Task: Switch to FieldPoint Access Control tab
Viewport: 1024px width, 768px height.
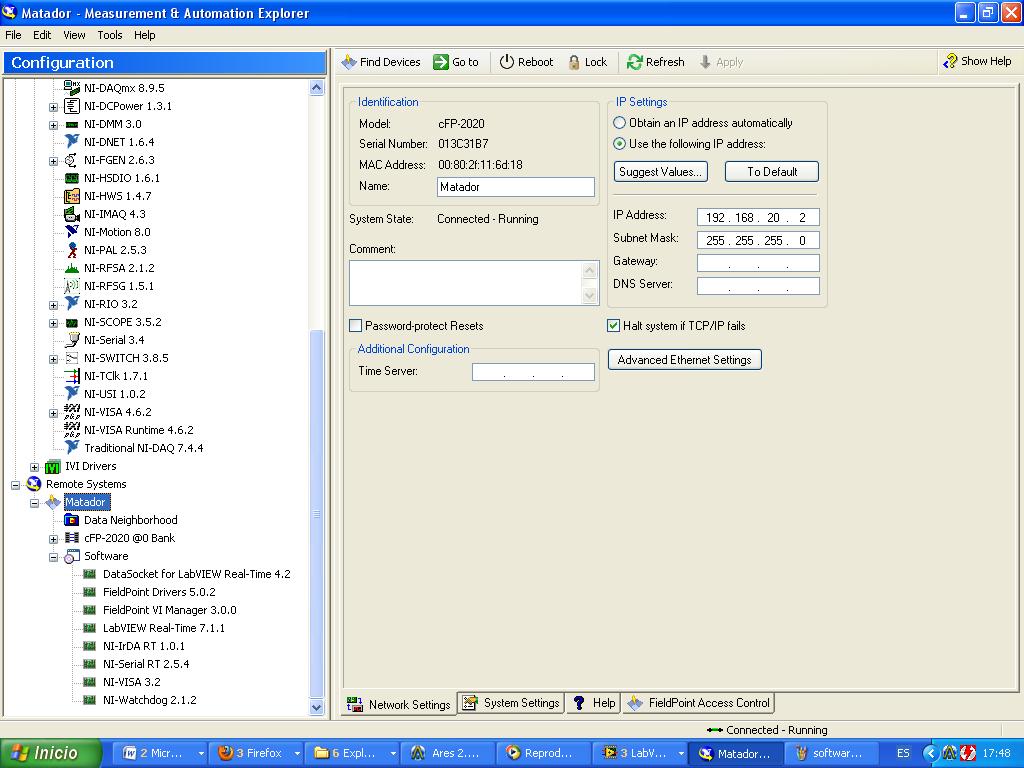Action: [697, 703]
